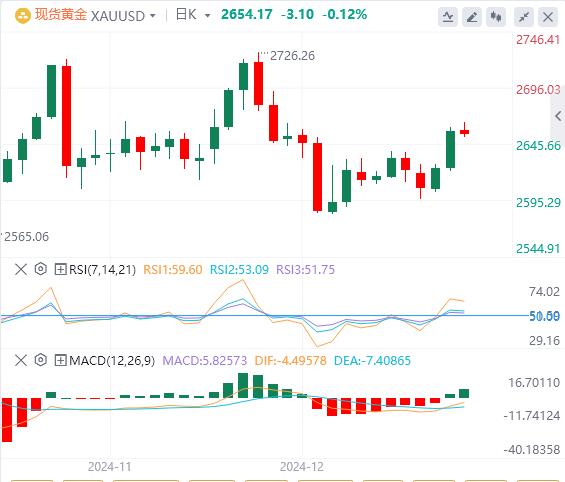Remove the RSI indicator panel
Image resolution: width=565 pixels, height=482 pixels.
click(x=21, y=269)
